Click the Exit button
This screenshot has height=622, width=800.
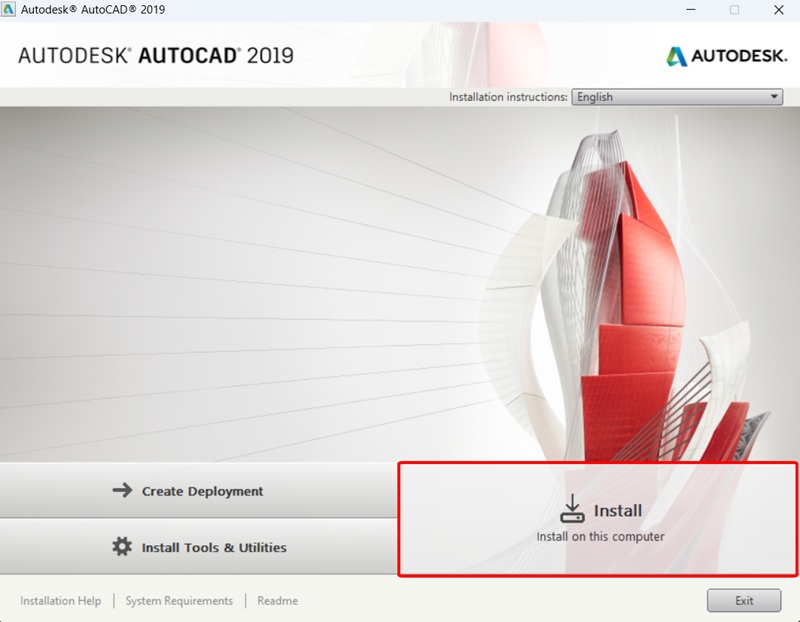[744, 600]
